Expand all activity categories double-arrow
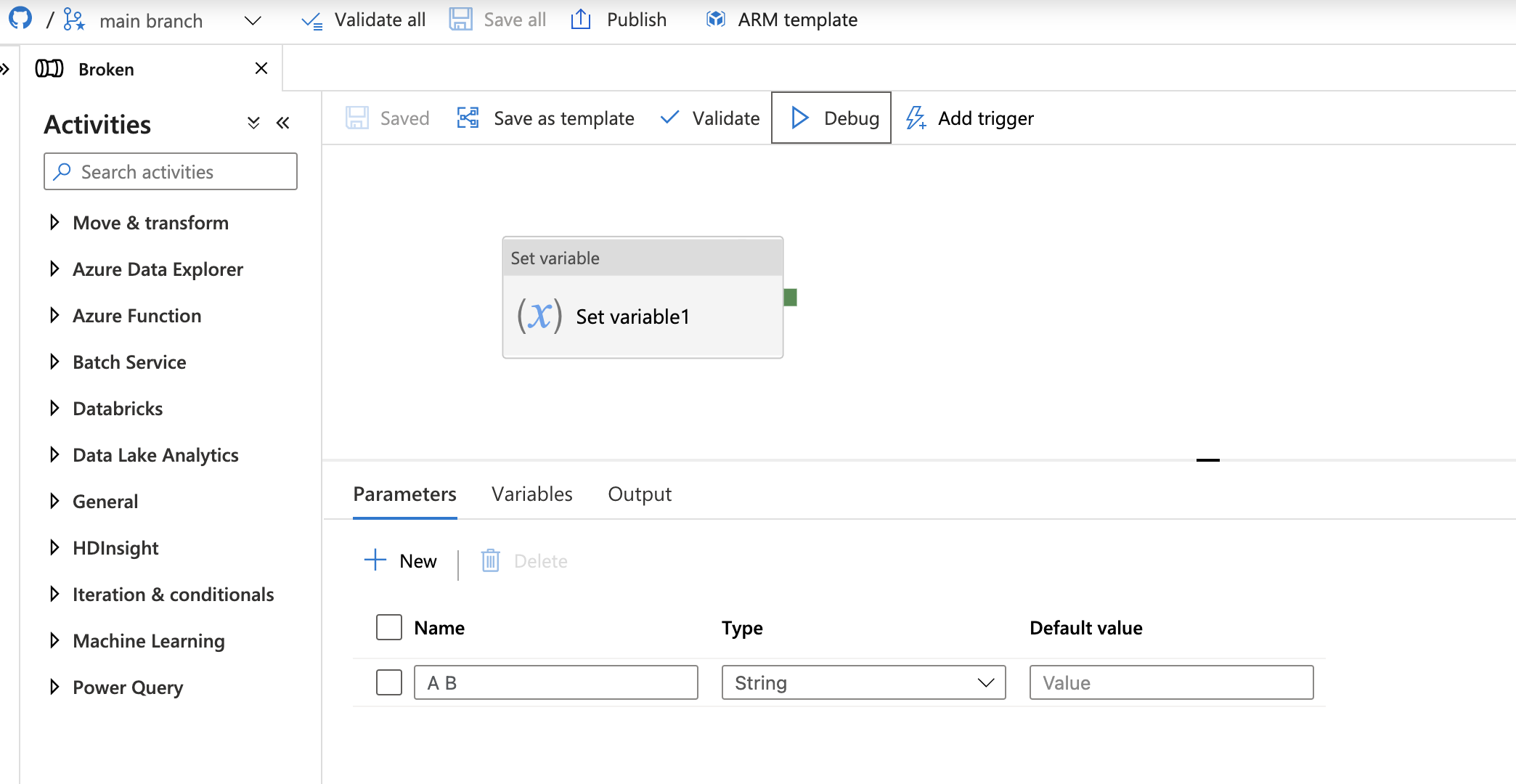Screen dimensions: 1516x784 pos(253,123)
